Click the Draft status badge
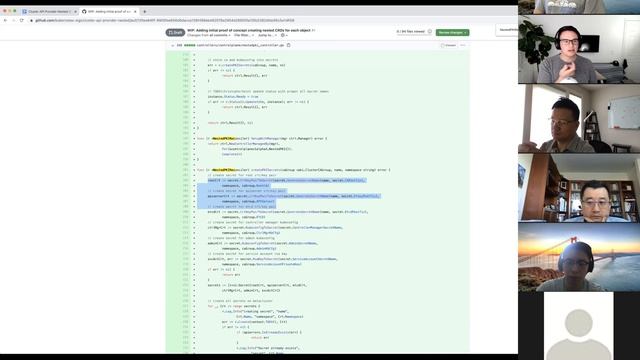The width and height of the screenshot is (640, 360). point(175,32)
